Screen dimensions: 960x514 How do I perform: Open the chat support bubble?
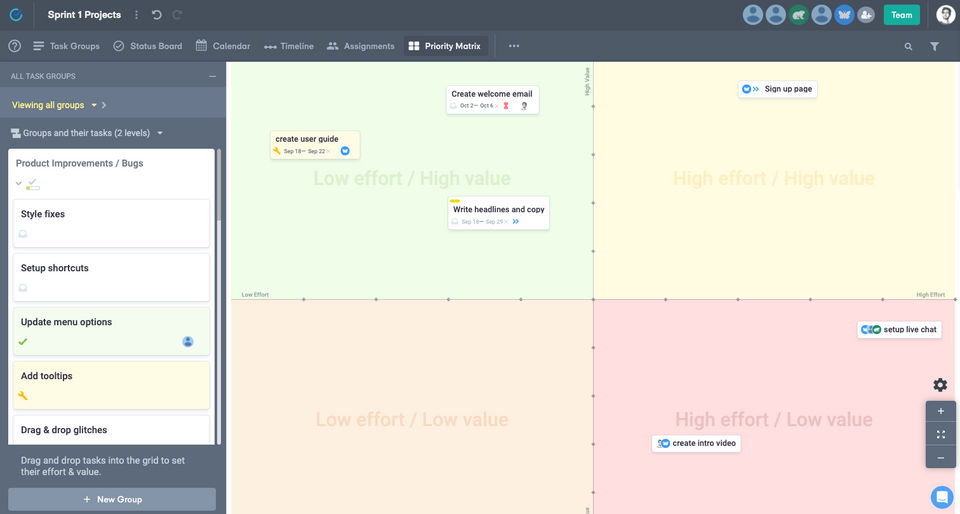click(942, 497)
